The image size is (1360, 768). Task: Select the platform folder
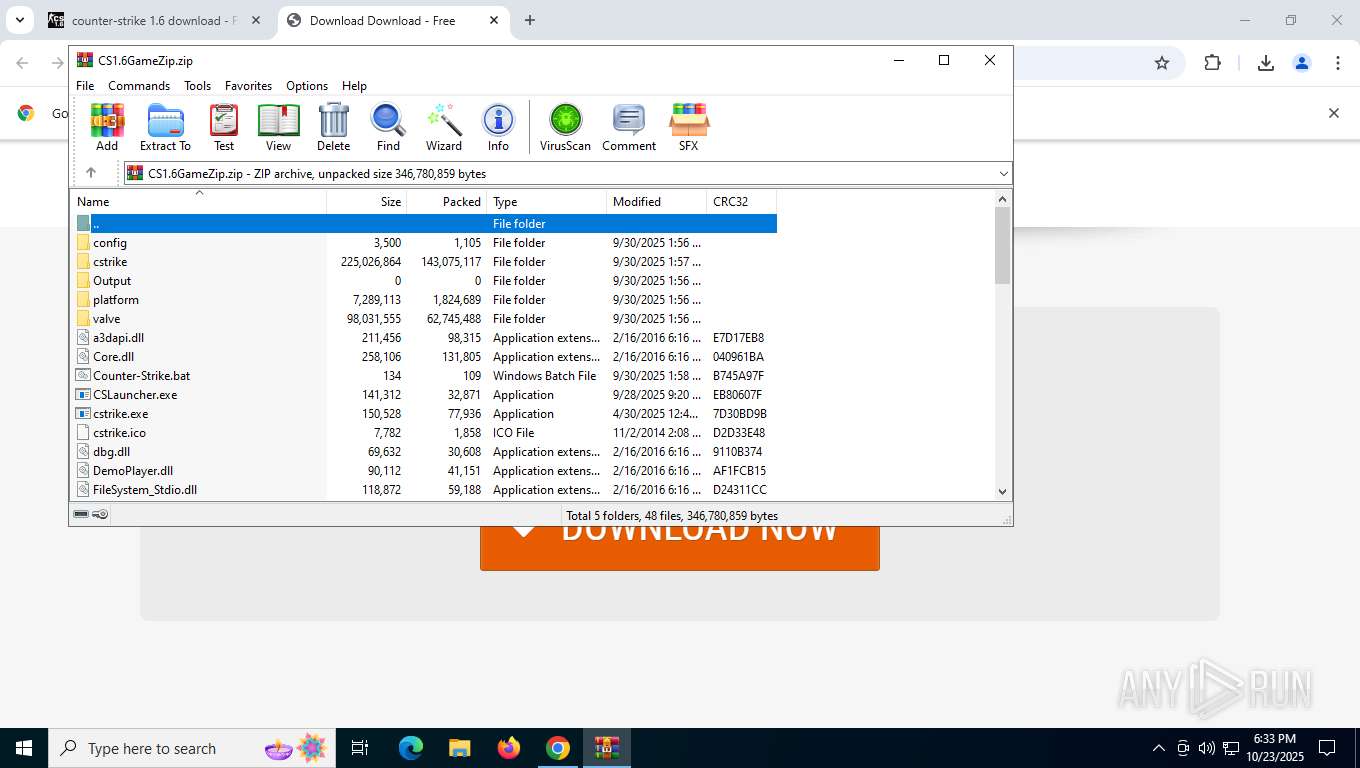(x=424, y=300)
